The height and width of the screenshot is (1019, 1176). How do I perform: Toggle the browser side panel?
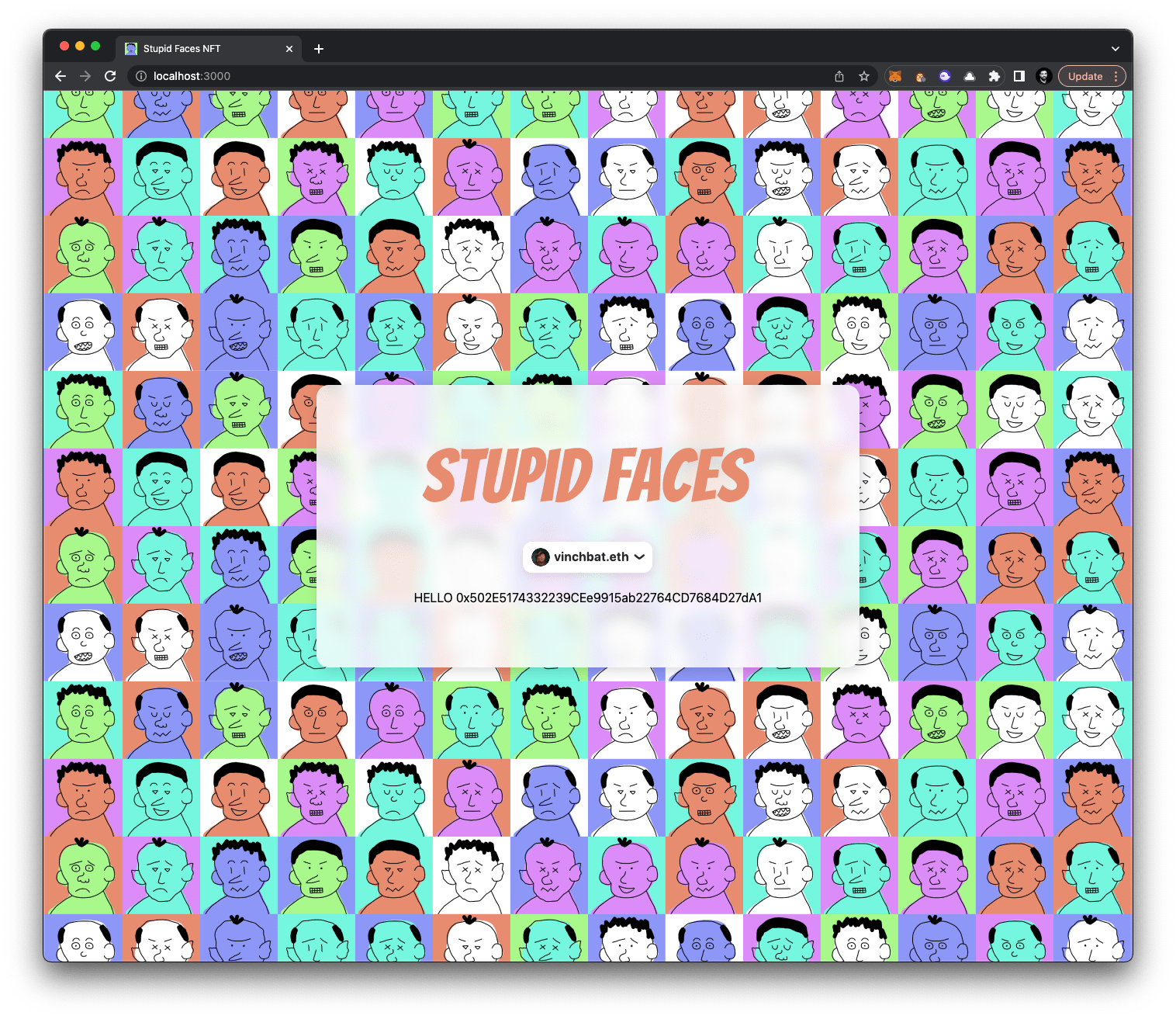(x=1019, y=76)
